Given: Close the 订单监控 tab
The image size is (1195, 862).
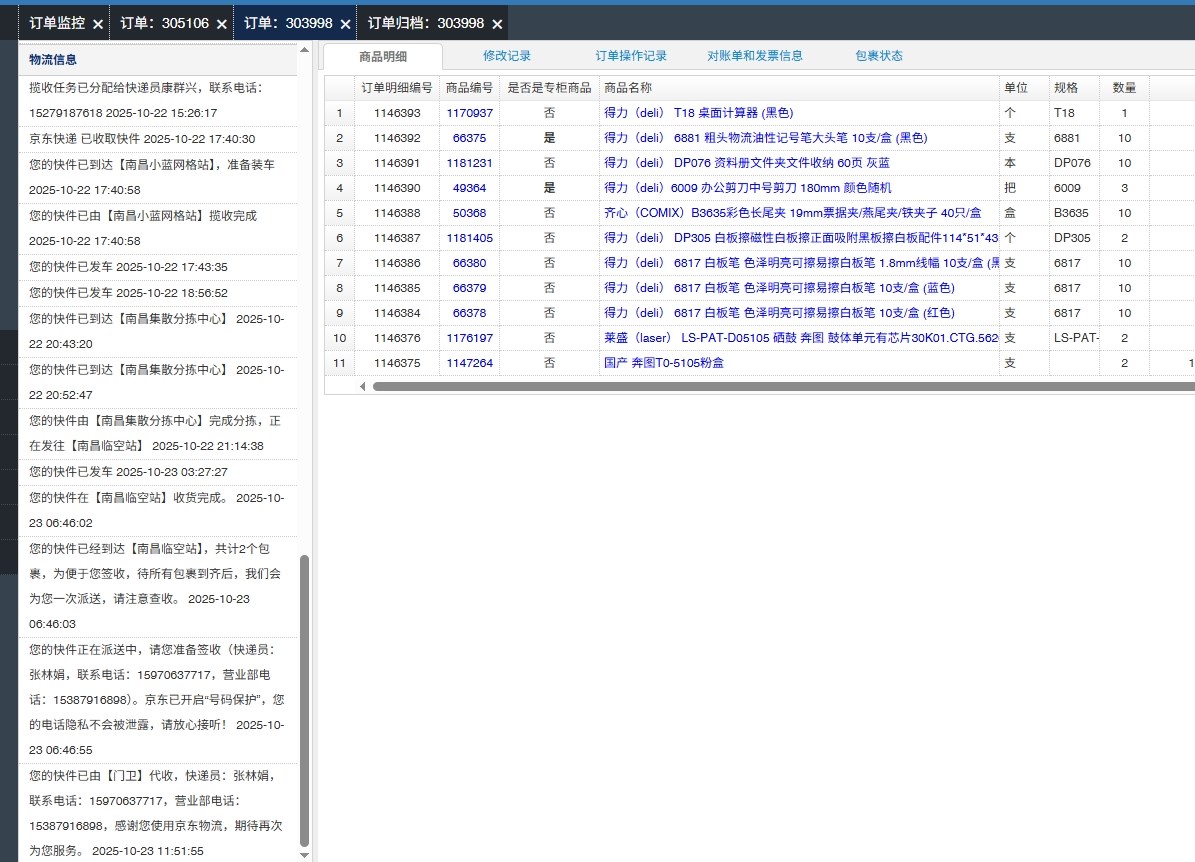Looking at the screenshot, I should click(97, 23).
